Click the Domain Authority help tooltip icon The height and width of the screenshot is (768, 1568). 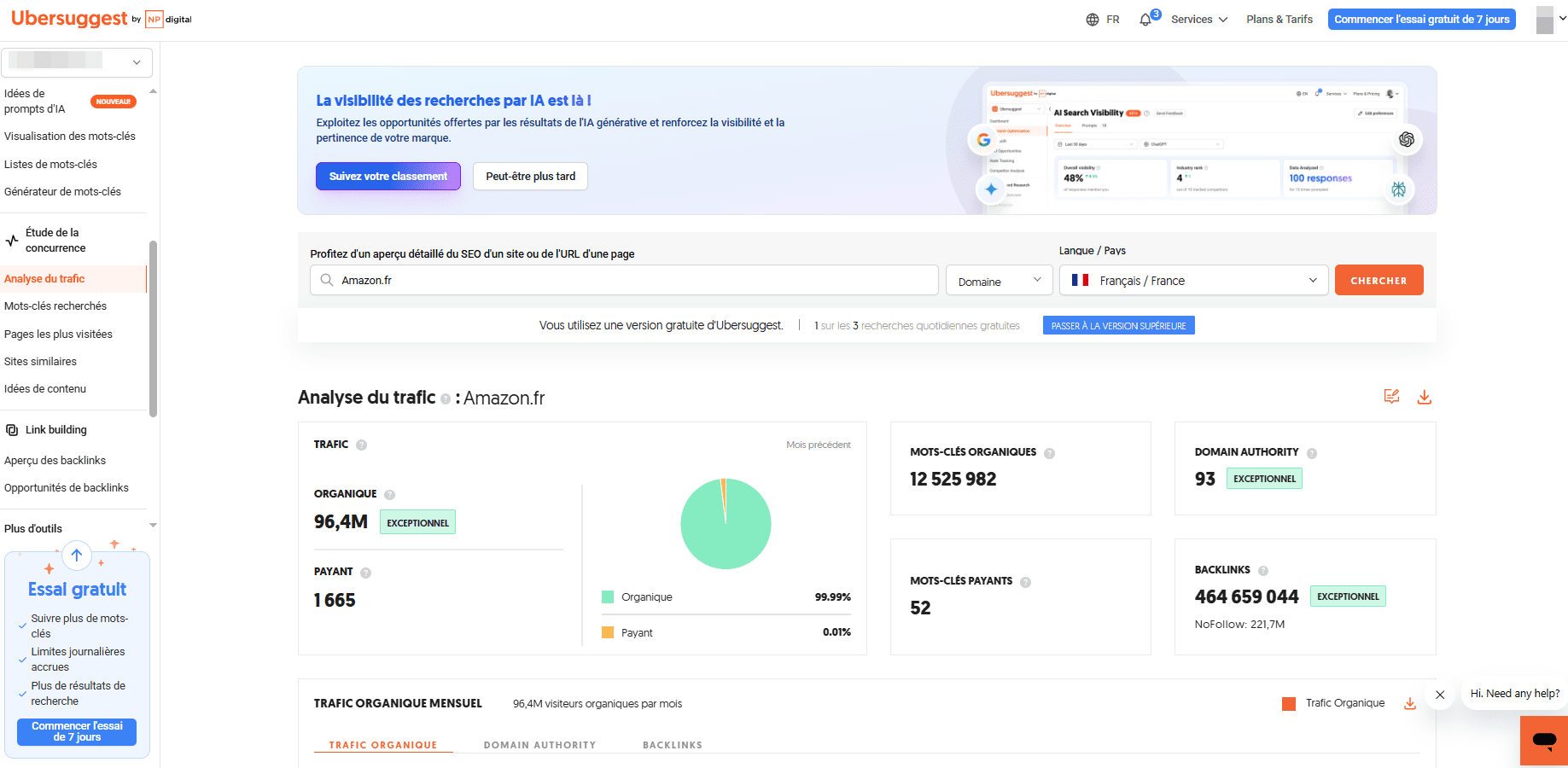pyautogui.click(x=1312, y=452)
